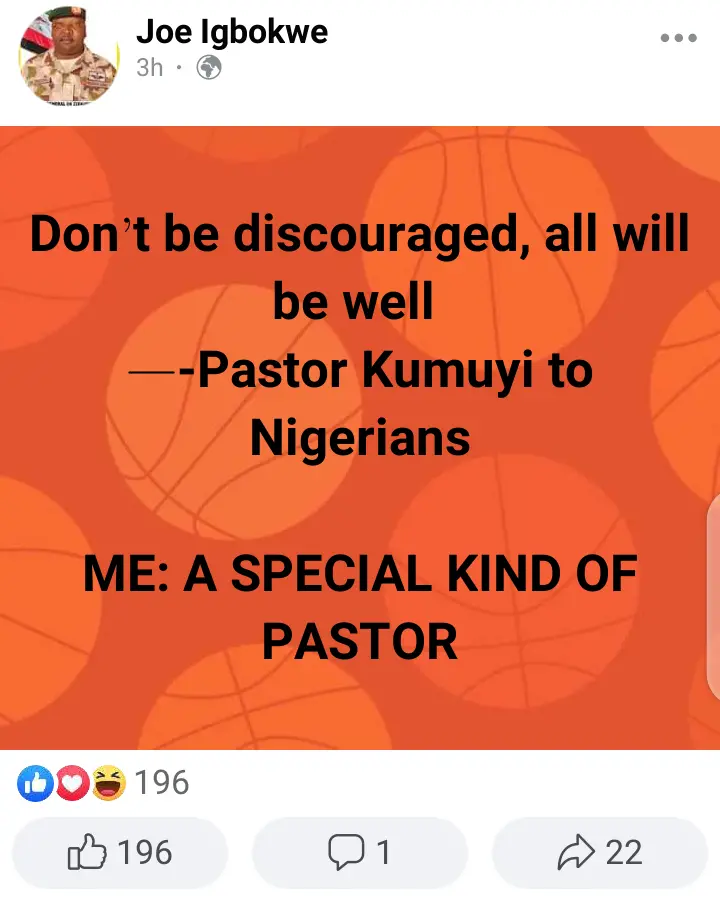720x900 pixels.
Task: Click the laughing Haha reaction emoji
Action: click(109, 783)
